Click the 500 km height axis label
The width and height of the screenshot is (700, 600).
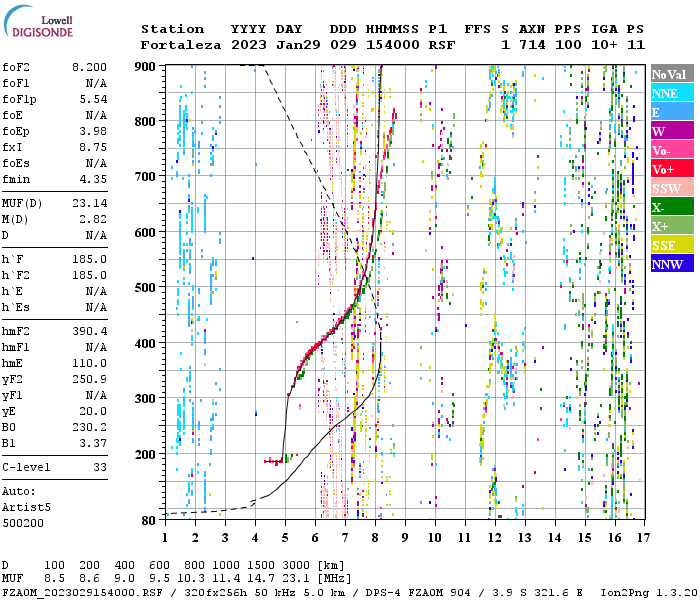click(x=145, y=288)
